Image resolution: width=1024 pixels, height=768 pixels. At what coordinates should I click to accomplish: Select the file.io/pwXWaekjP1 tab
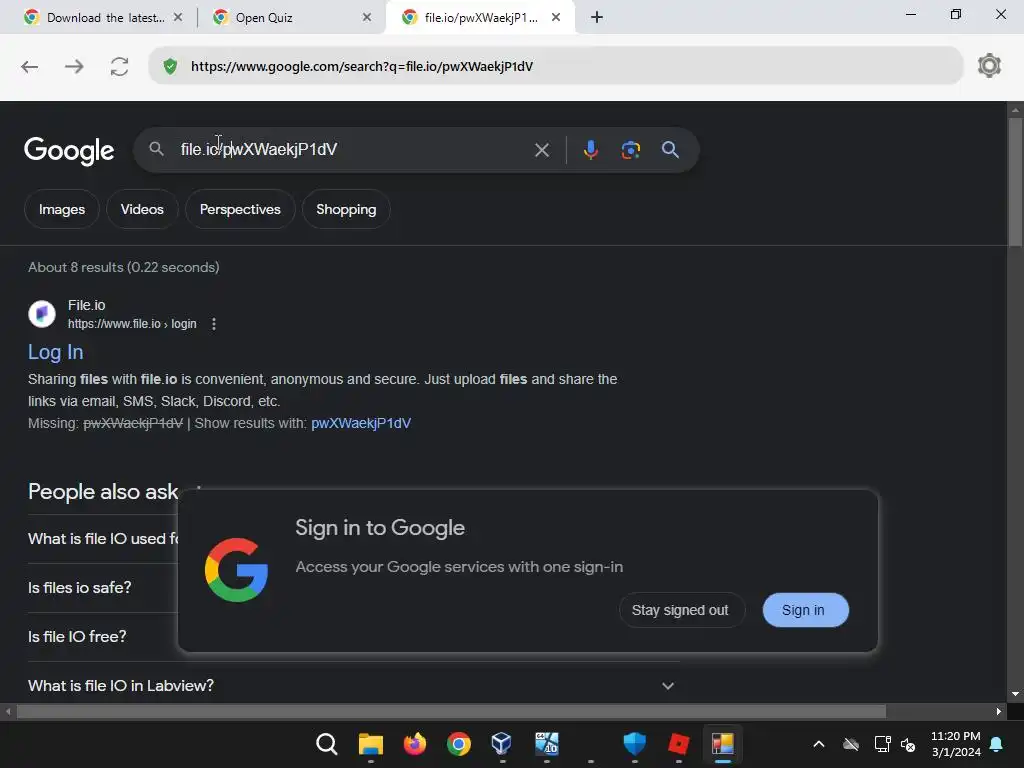tap(481, 18)
